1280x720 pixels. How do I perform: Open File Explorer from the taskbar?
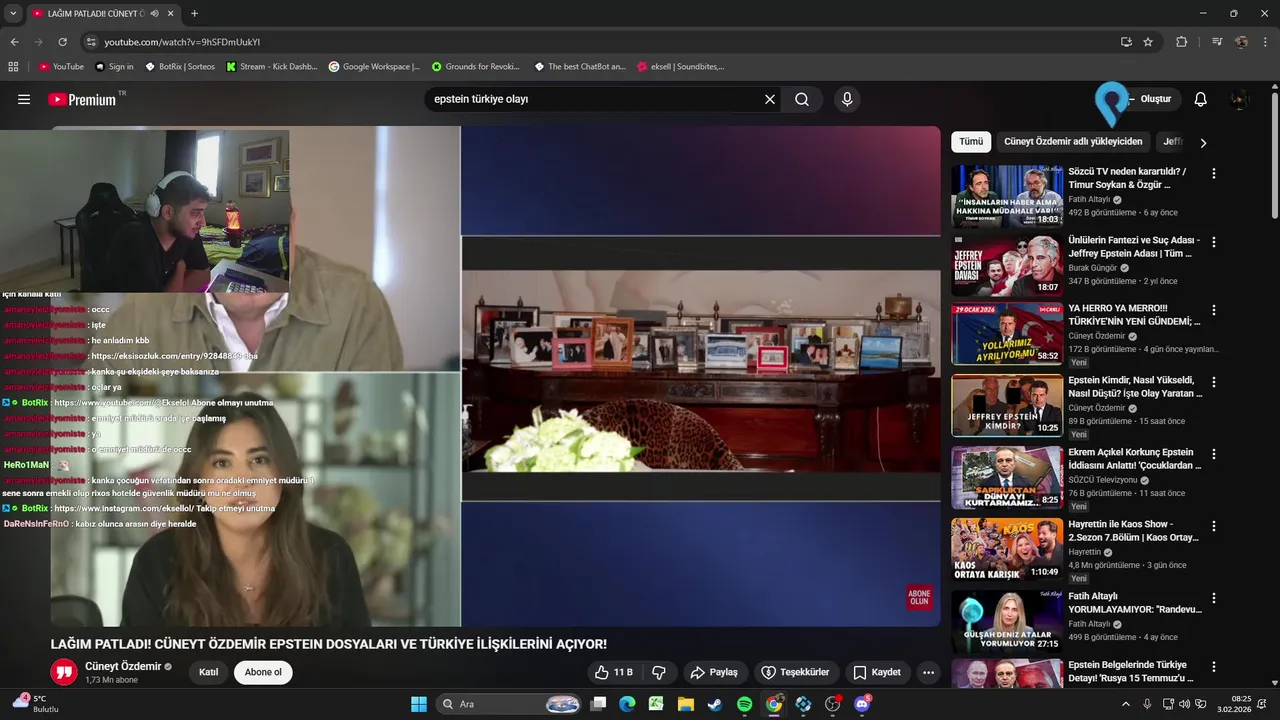pos(686,704)
